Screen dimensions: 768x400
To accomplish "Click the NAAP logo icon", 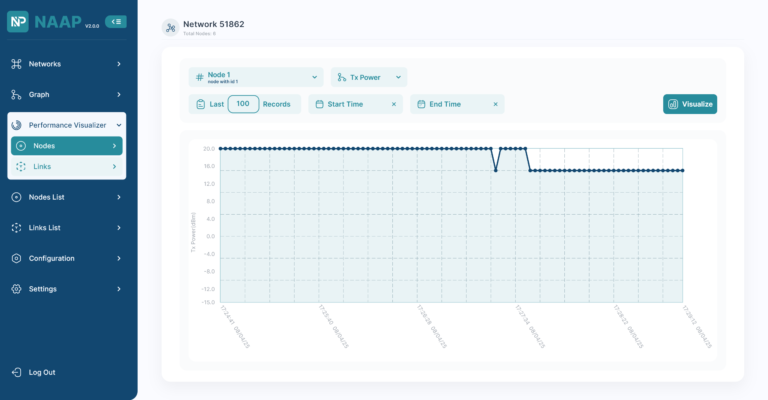I will click(18, 22).
